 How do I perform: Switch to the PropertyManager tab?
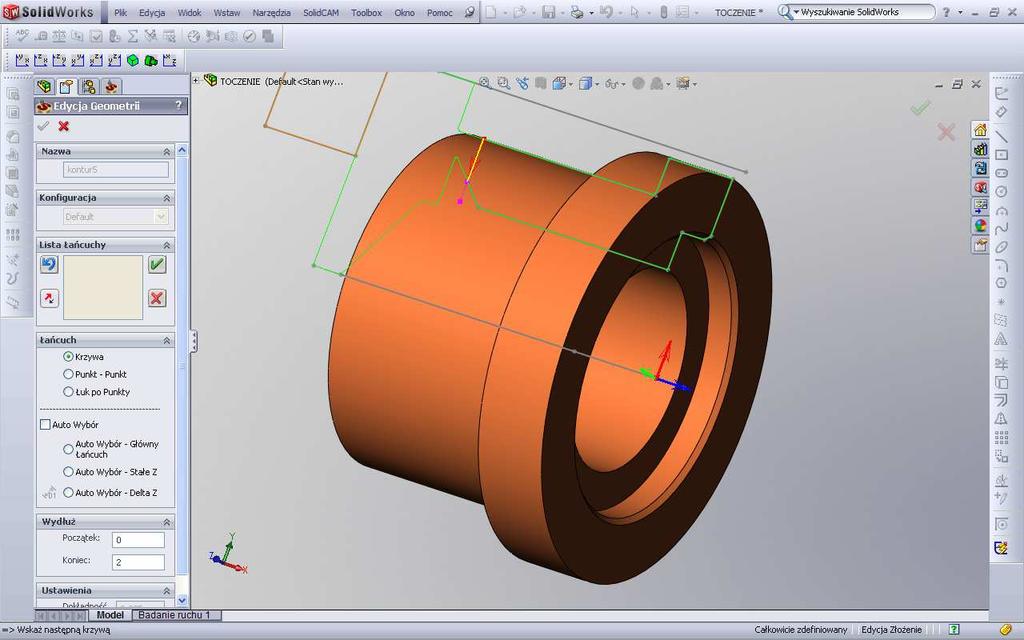coord(67,86)
